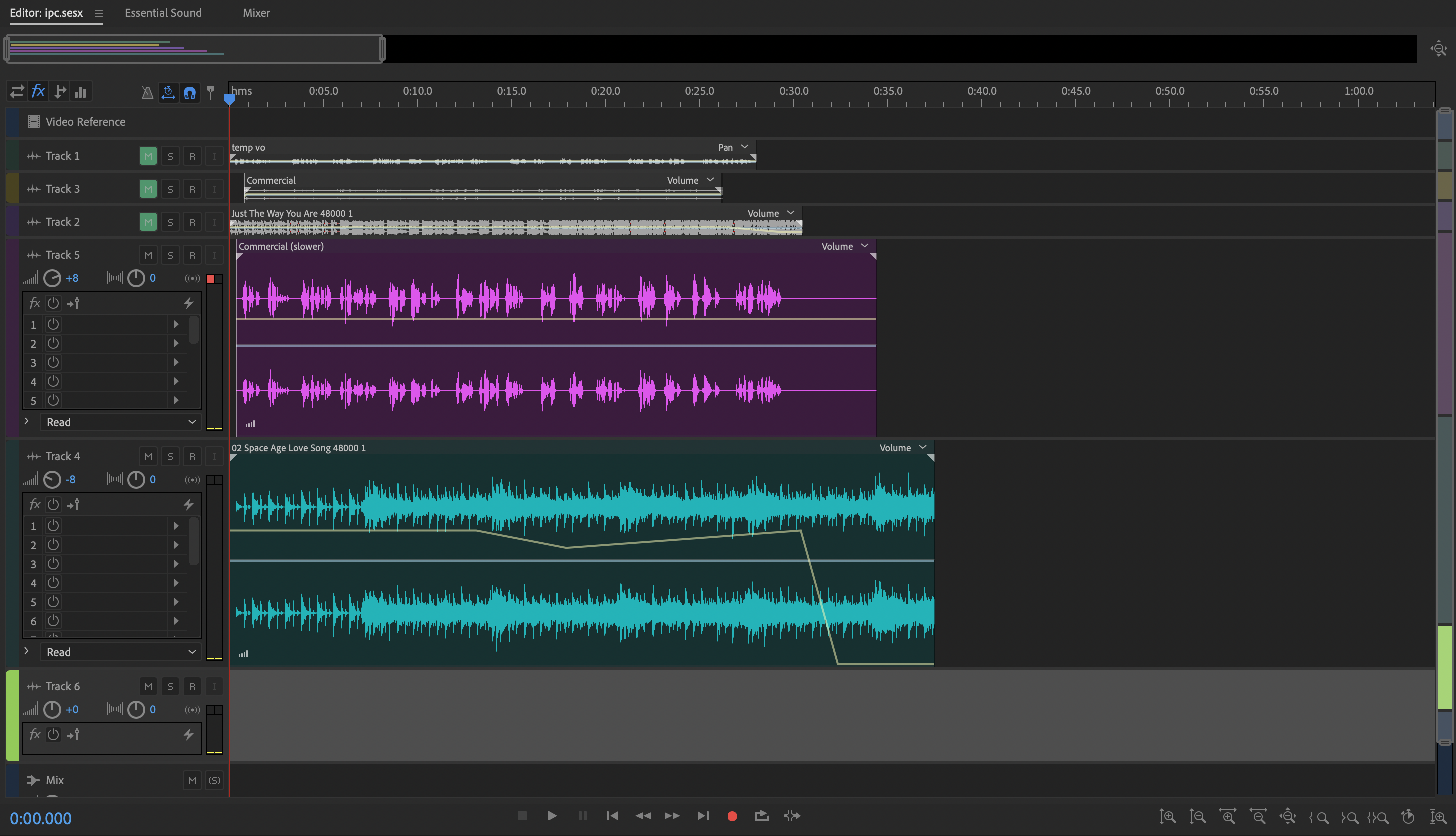This screenshot has height=836, width=1456.
Task: Disable the snapping magnet icon
Action: [189, 92]
